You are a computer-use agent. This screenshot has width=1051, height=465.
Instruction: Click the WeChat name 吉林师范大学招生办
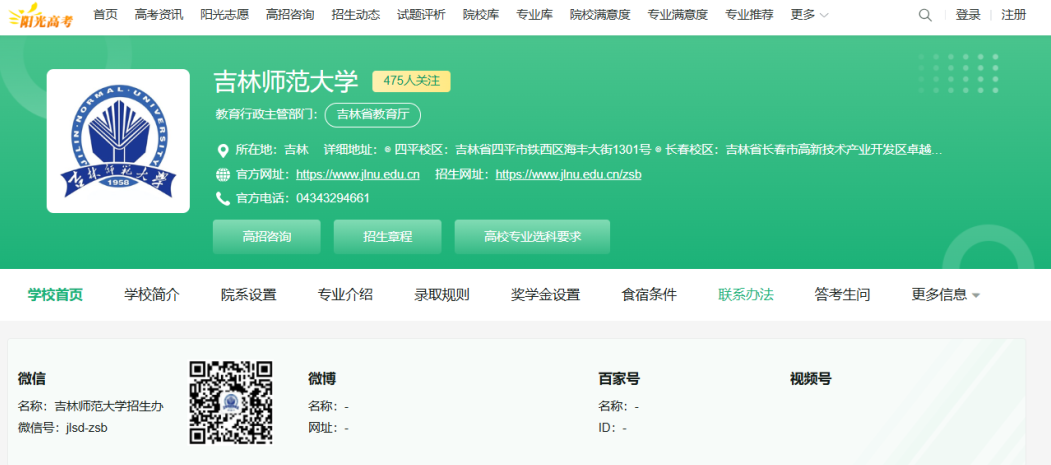click(109, 406)
